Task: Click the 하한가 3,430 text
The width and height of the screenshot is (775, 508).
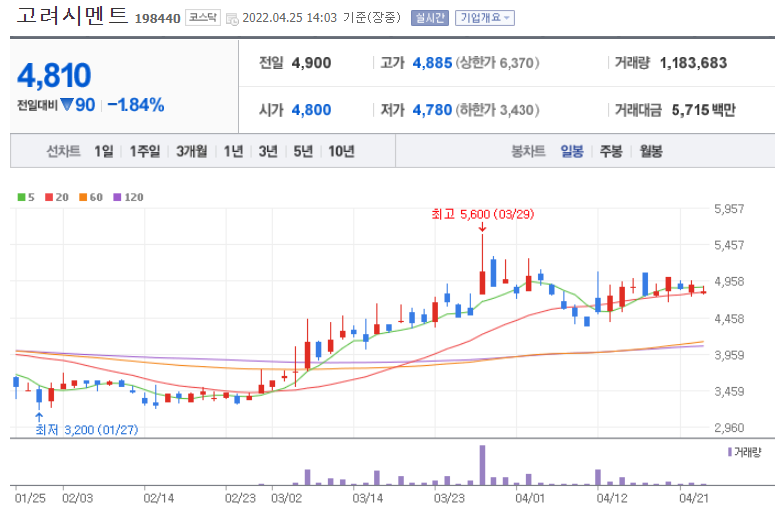Action: tap(497, 110)
